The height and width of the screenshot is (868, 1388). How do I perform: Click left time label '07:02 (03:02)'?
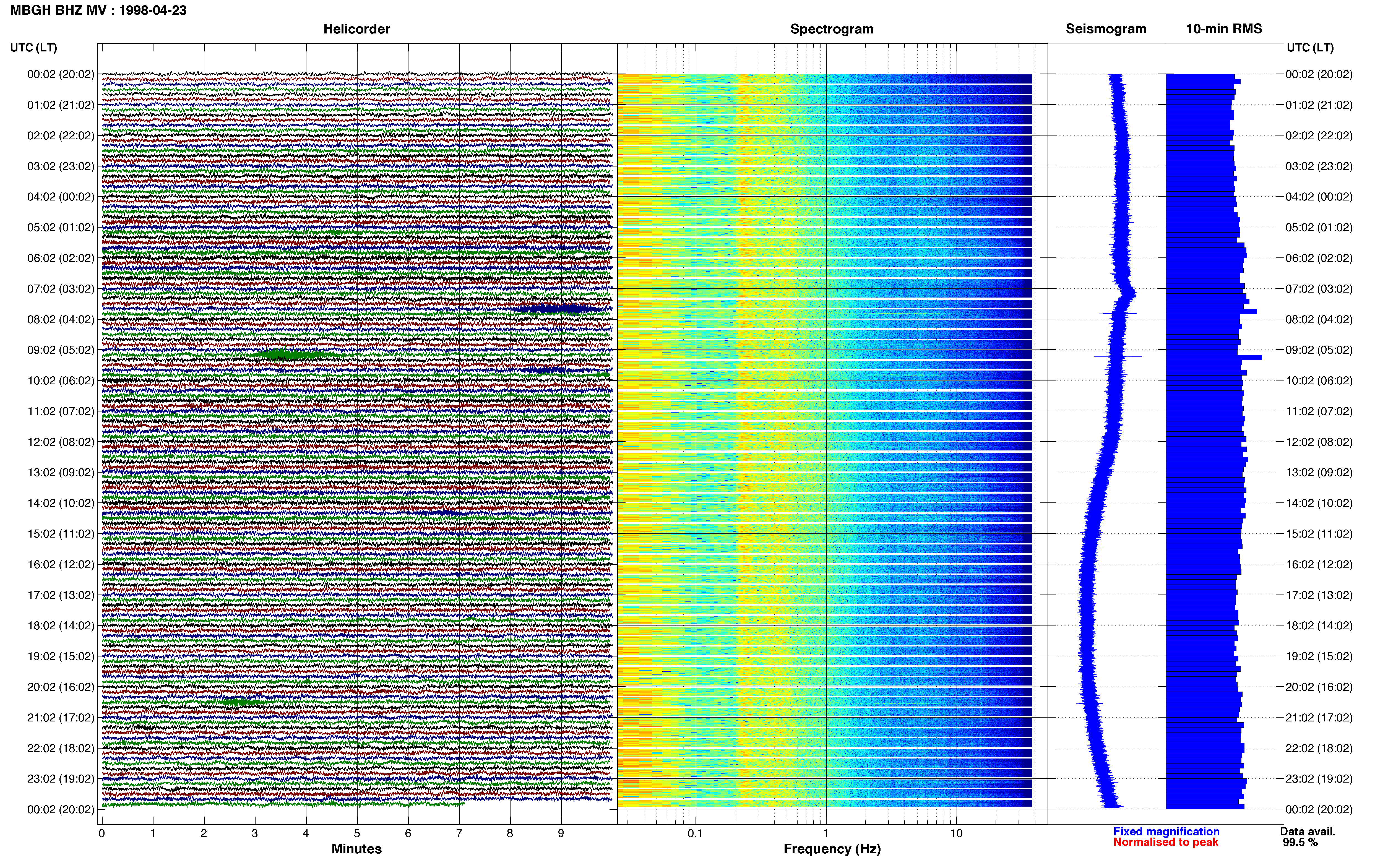tap(61, 289)
